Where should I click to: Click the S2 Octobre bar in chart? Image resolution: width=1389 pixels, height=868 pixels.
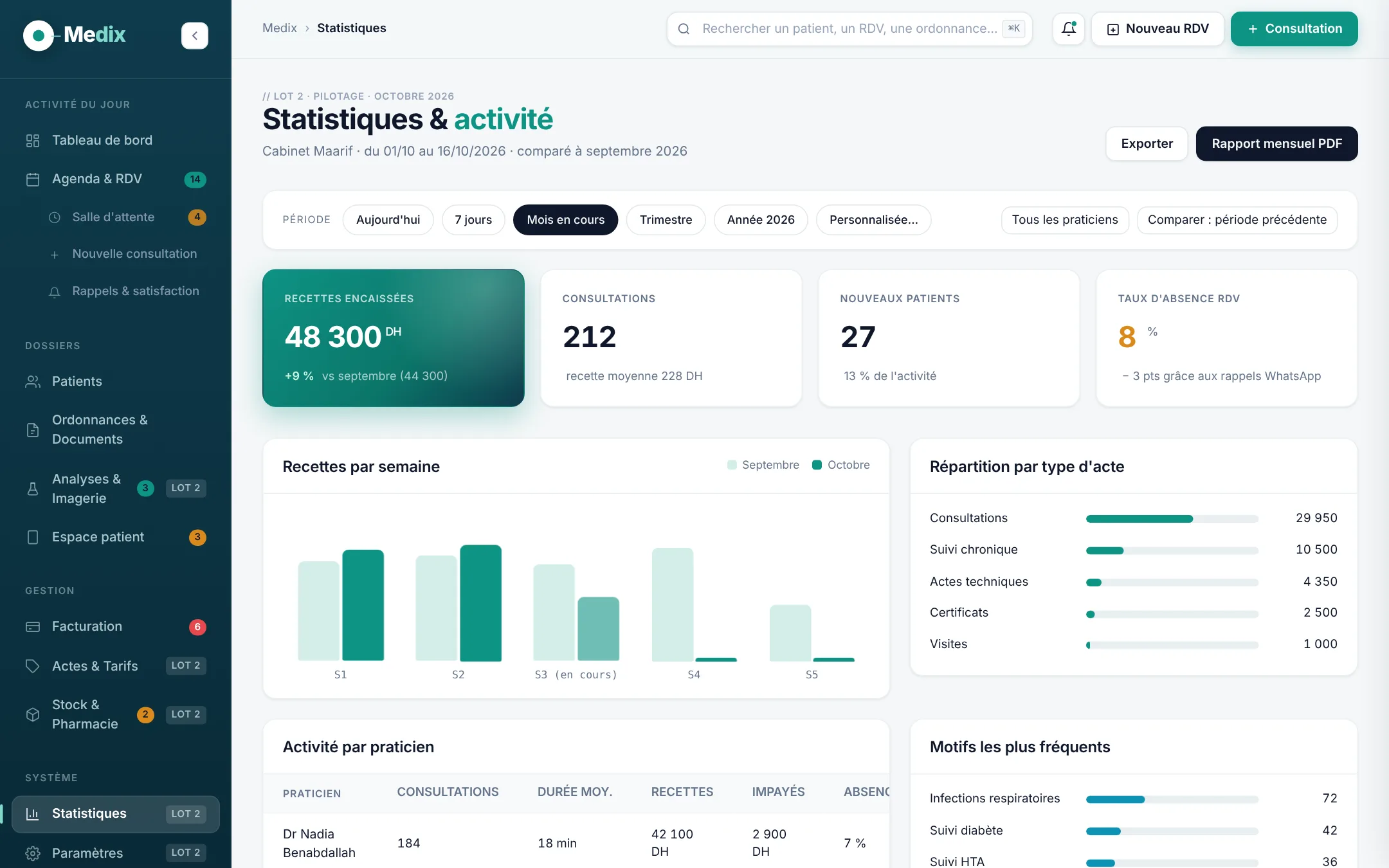tap(481, 602)
